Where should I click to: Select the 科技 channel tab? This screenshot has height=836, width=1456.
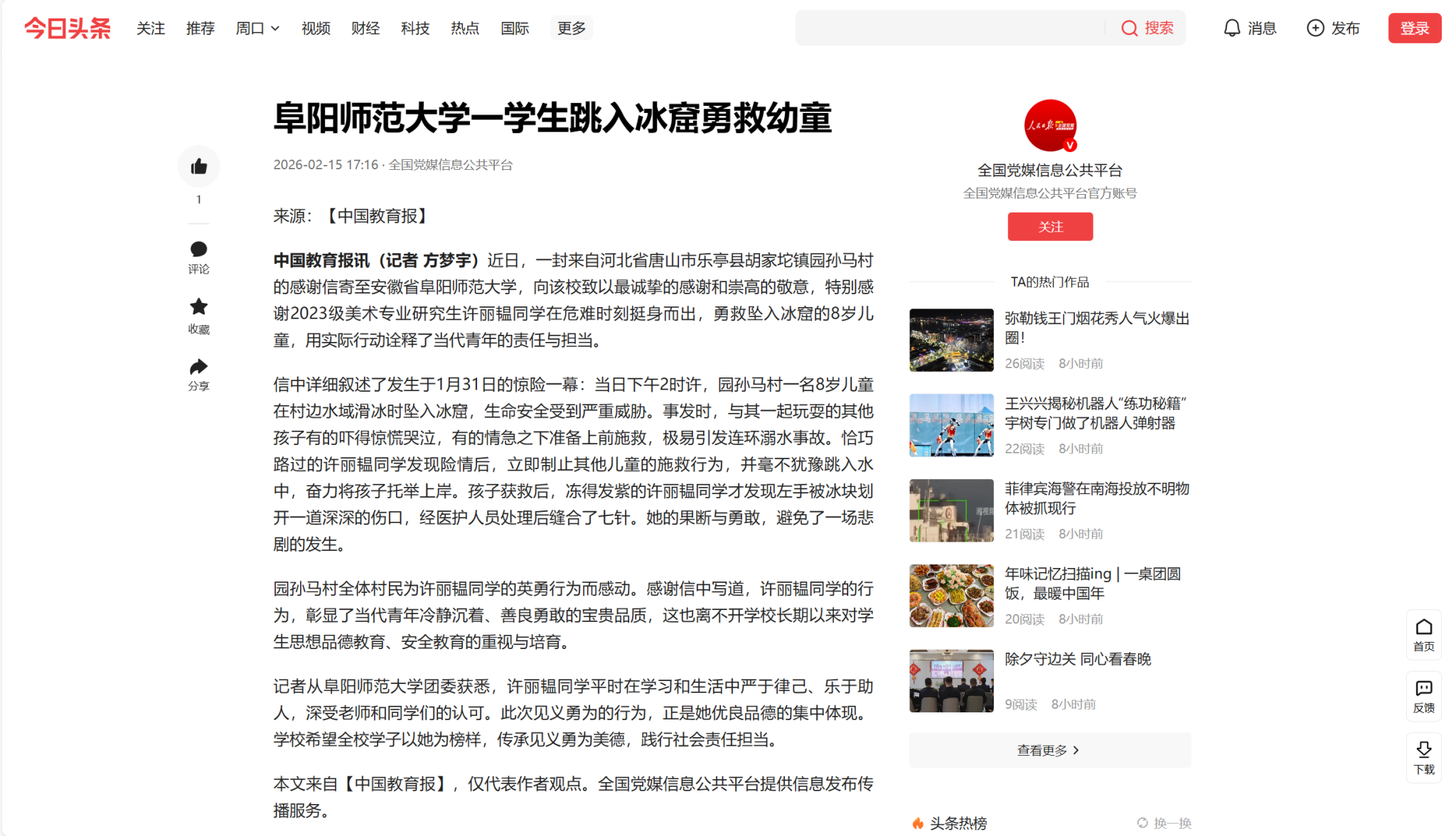(415, 28)
